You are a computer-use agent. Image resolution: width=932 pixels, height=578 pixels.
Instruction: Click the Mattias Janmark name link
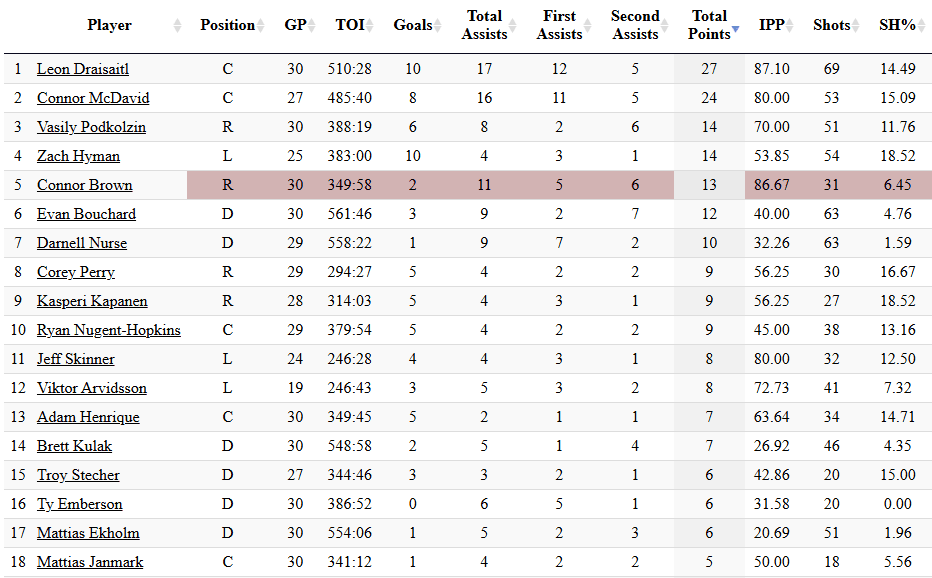coord(90,562)
